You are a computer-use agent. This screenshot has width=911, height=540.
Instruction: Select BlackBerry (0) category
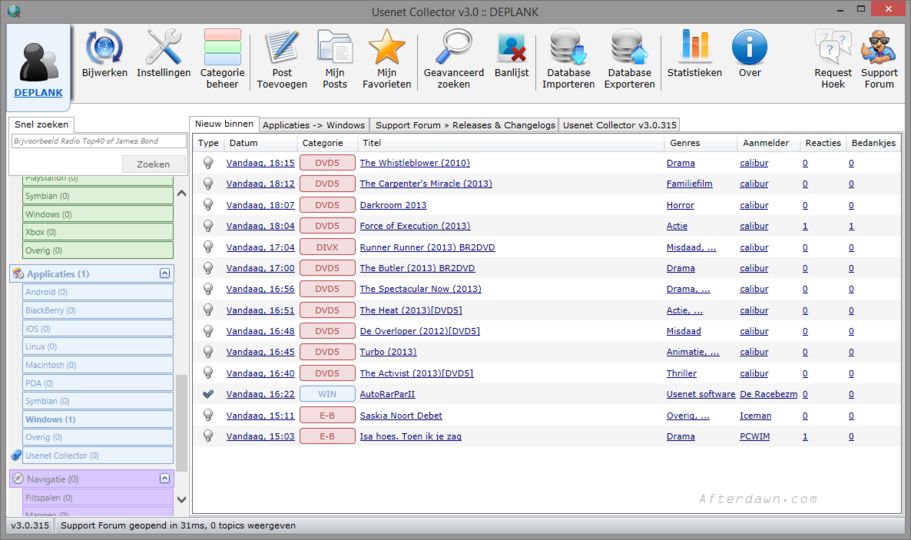coord(98,310)
